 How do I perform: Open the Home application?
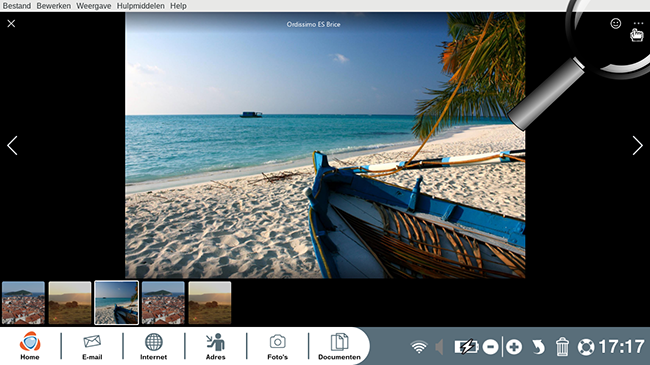click(x=30, y=346)
